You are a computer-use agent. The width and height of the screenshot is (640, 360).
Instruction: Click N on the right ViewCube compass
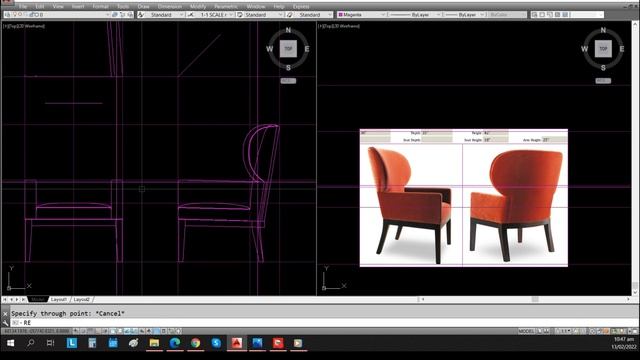pos(603,30)
